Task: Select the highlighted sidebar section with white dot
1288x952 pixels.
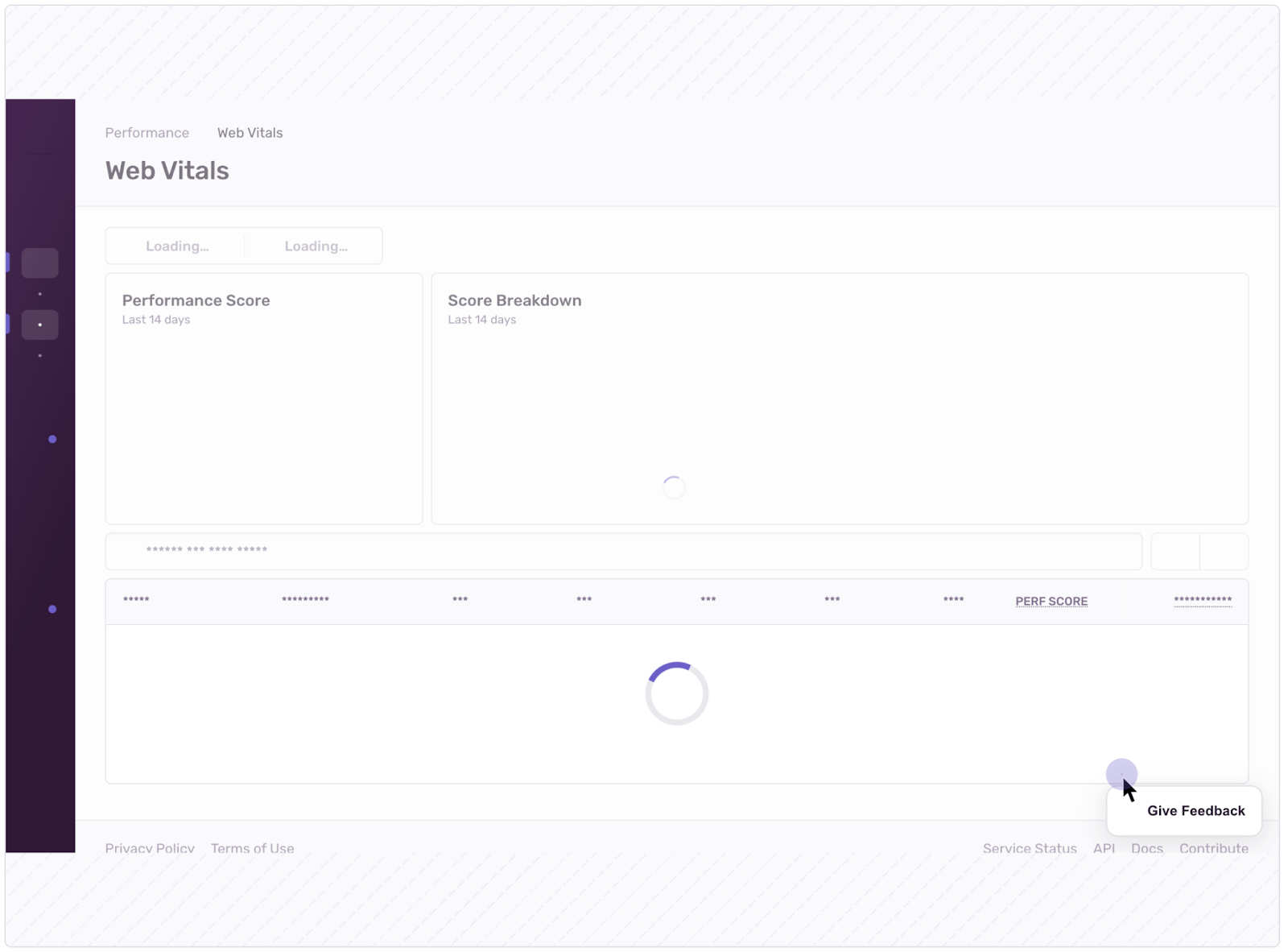Action: pyautogui.click(x=40, y=325)
